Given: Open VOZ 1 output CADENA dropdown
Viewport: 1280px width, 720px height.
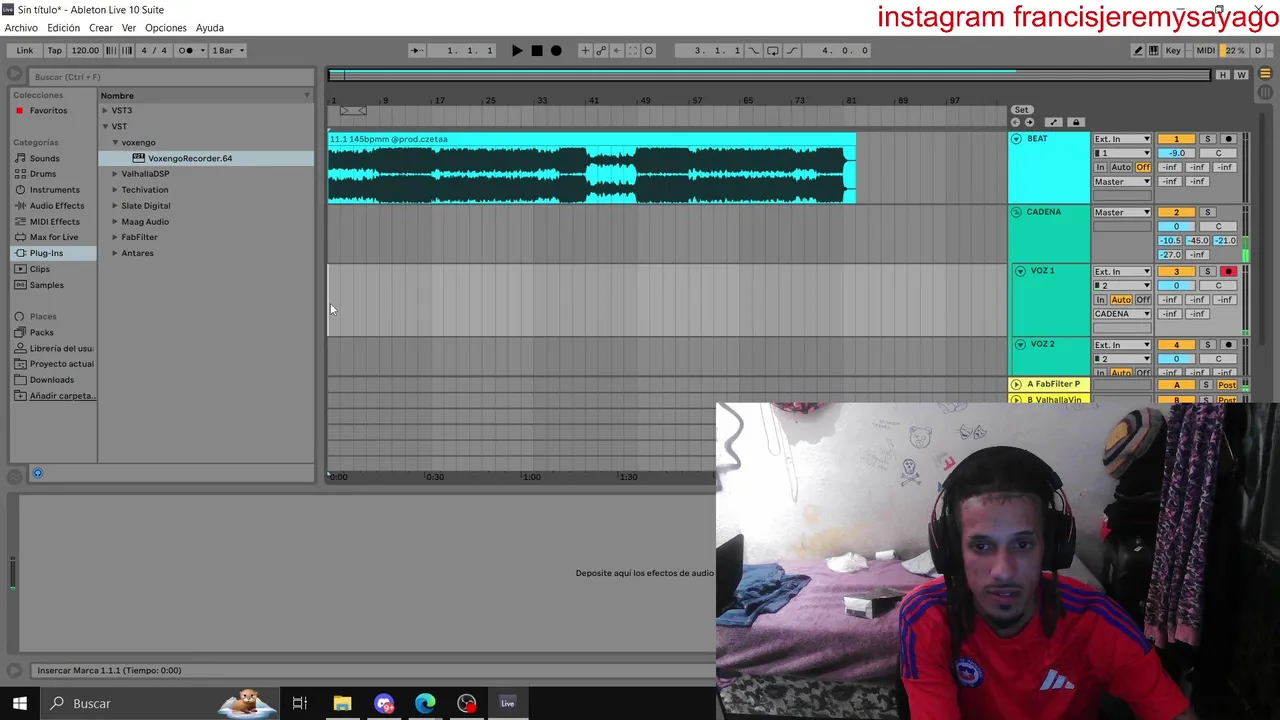Looking at the screenshot, I should (x=1122, y=314).
